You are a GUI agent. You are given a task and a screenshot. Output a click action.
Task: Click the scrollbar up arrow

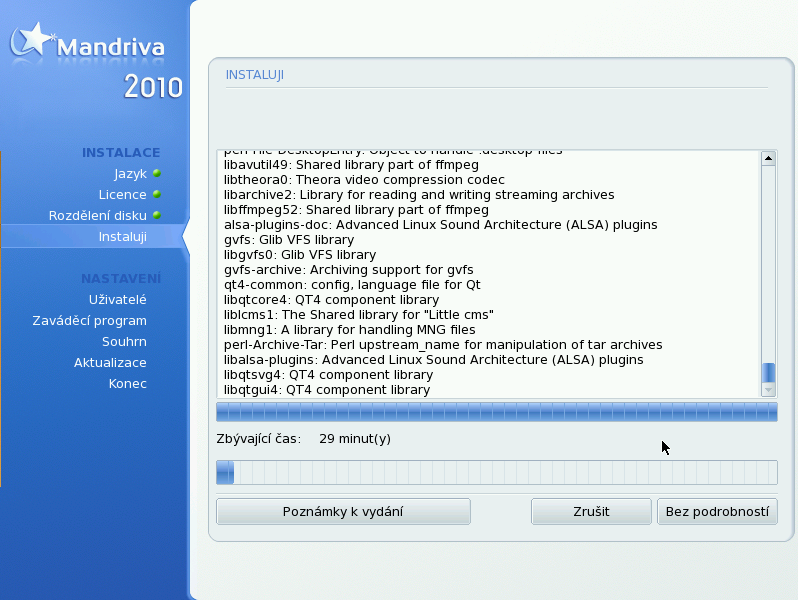point(768,158)
